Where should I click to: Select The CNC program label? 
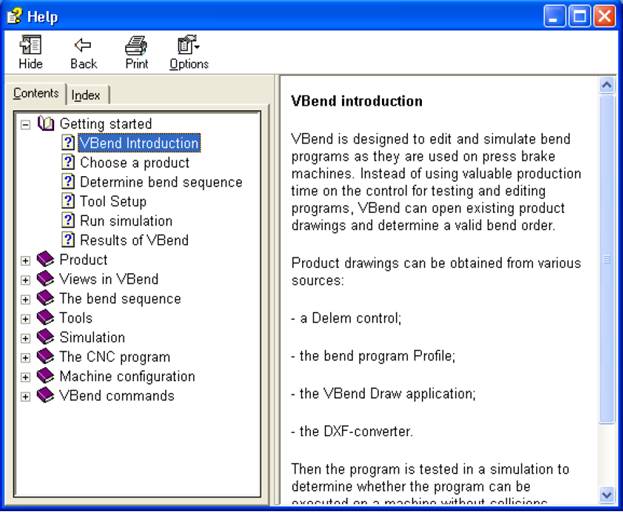(115, 357)
